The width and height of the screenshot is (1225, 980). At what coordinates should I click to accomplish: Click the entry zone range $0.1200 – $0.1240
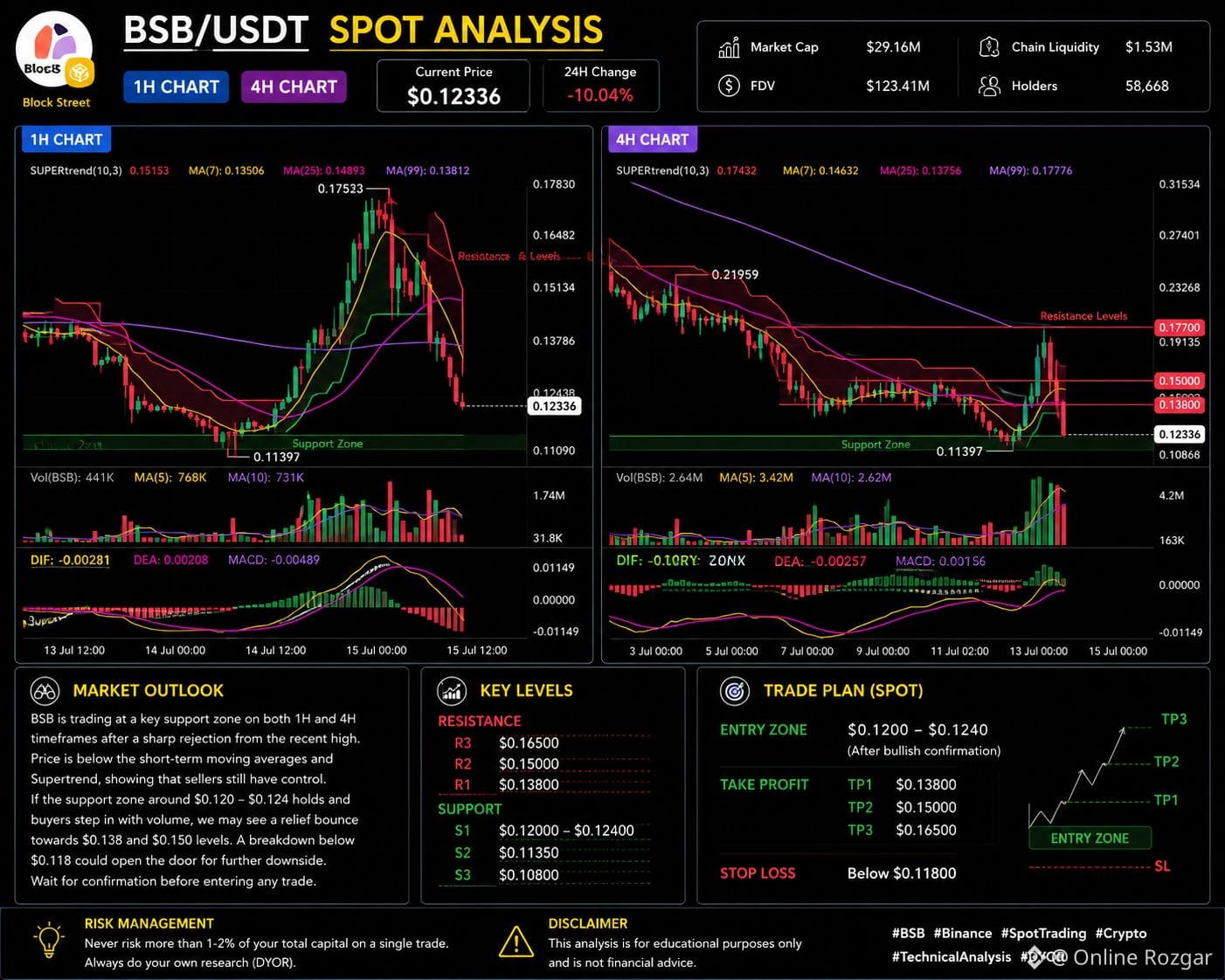(x=917, y=729)
